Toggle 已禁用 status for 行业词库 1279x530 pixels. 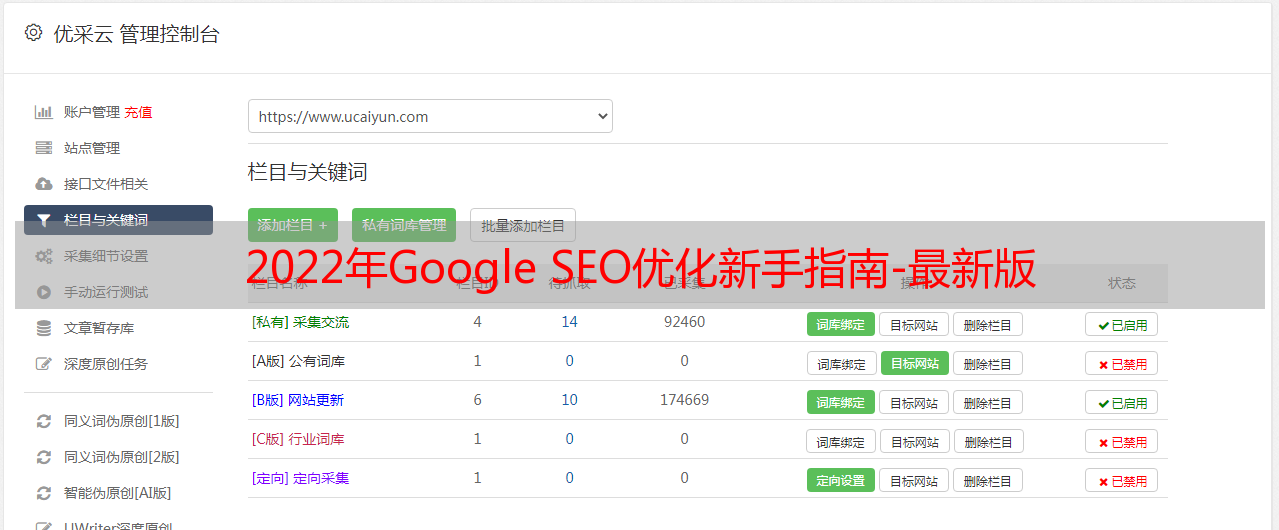tap(1121, 441)
